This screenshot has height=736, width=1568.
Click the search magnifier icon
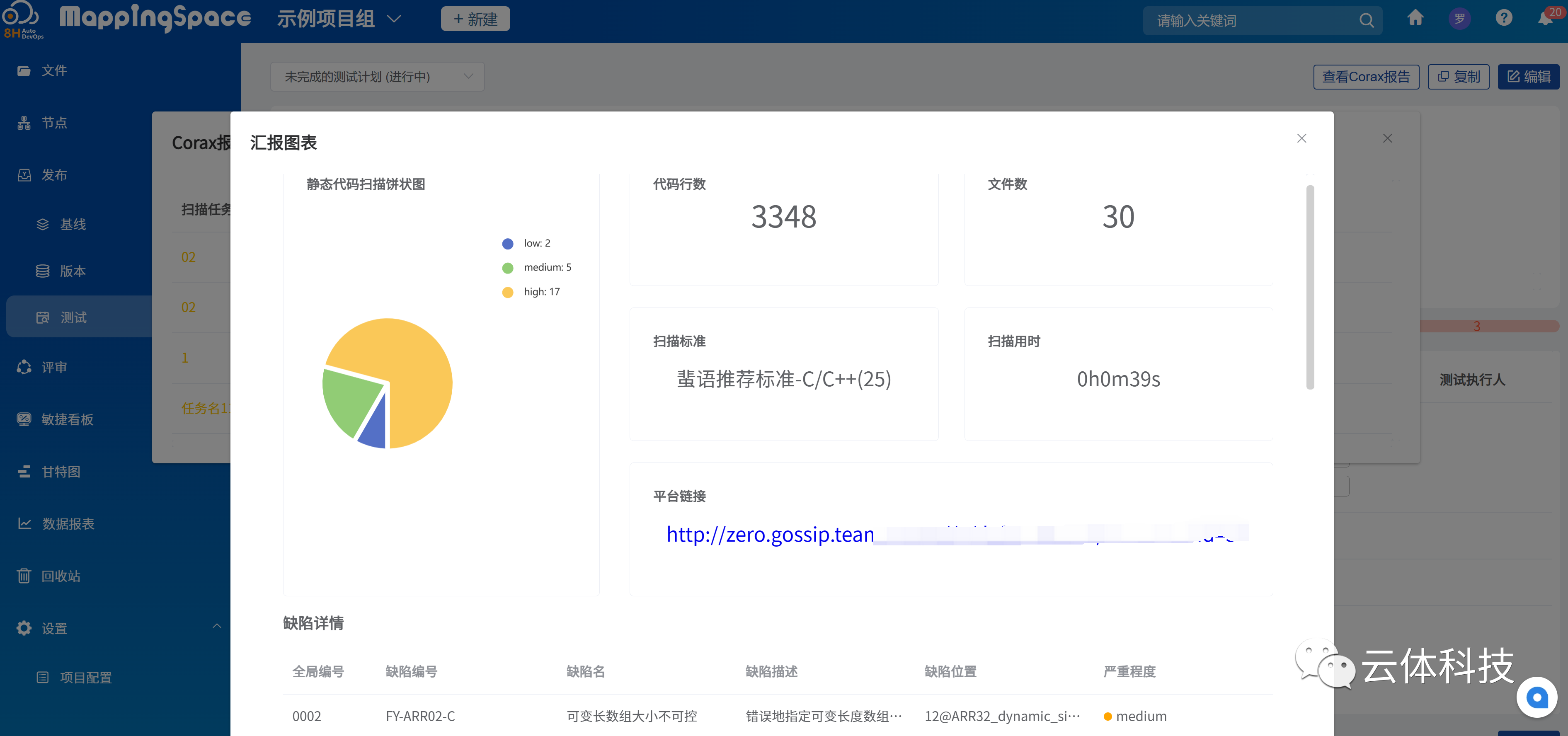(x=1366, y=21)
